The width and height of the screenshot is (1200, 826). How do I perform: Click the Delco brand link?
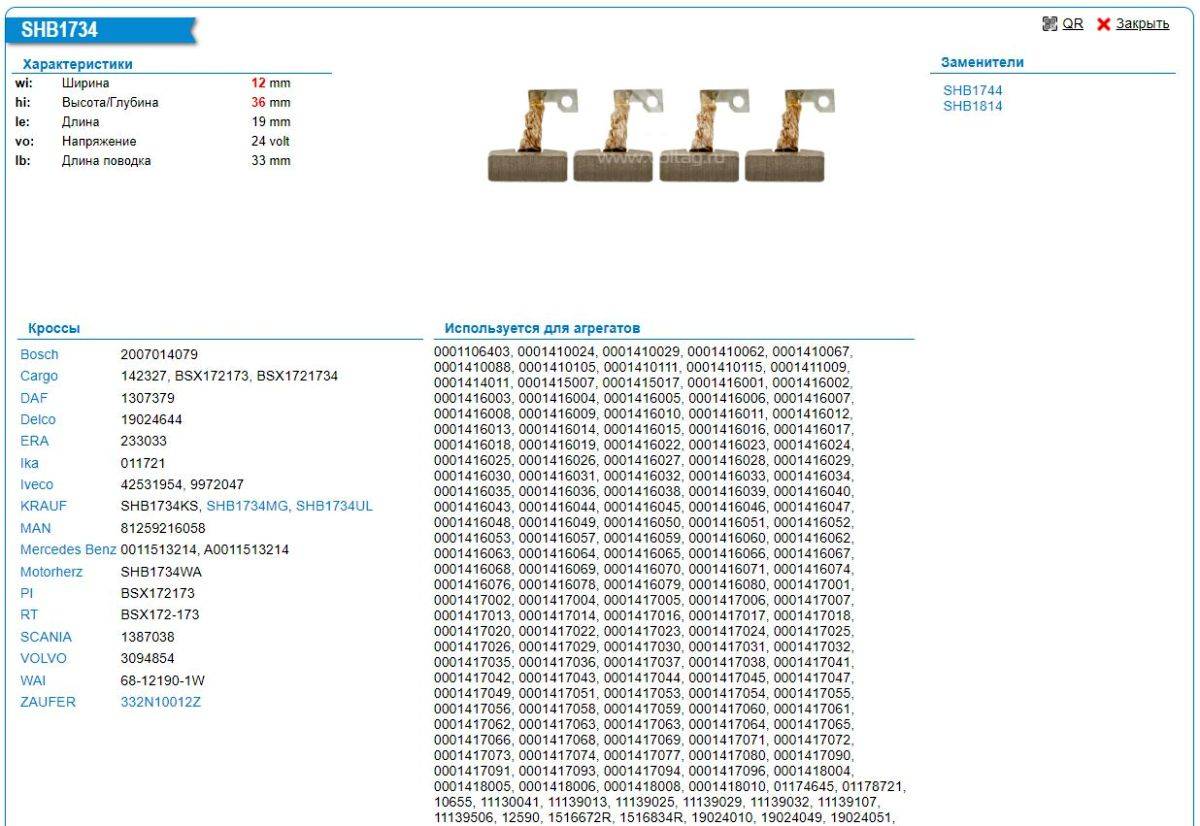[x=38, y=420]
